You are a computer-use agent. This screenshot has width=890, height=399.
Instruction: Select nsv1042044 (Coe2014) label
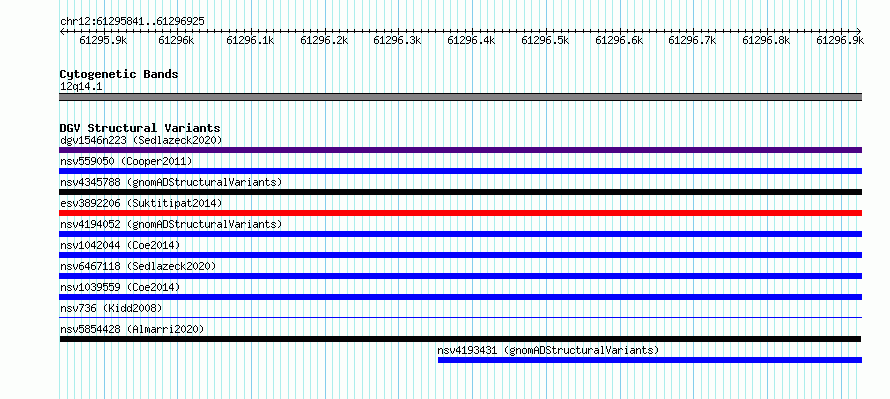(120, 245)
